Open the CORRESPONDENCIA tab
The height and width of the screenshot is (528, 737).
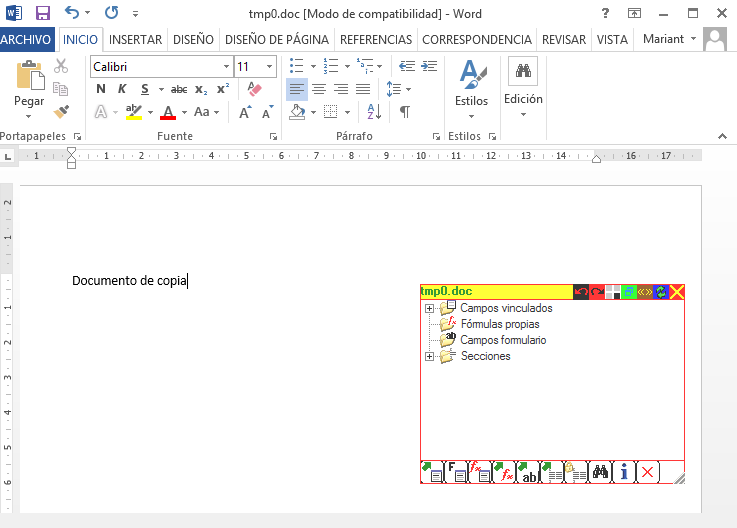pos(477,39)
